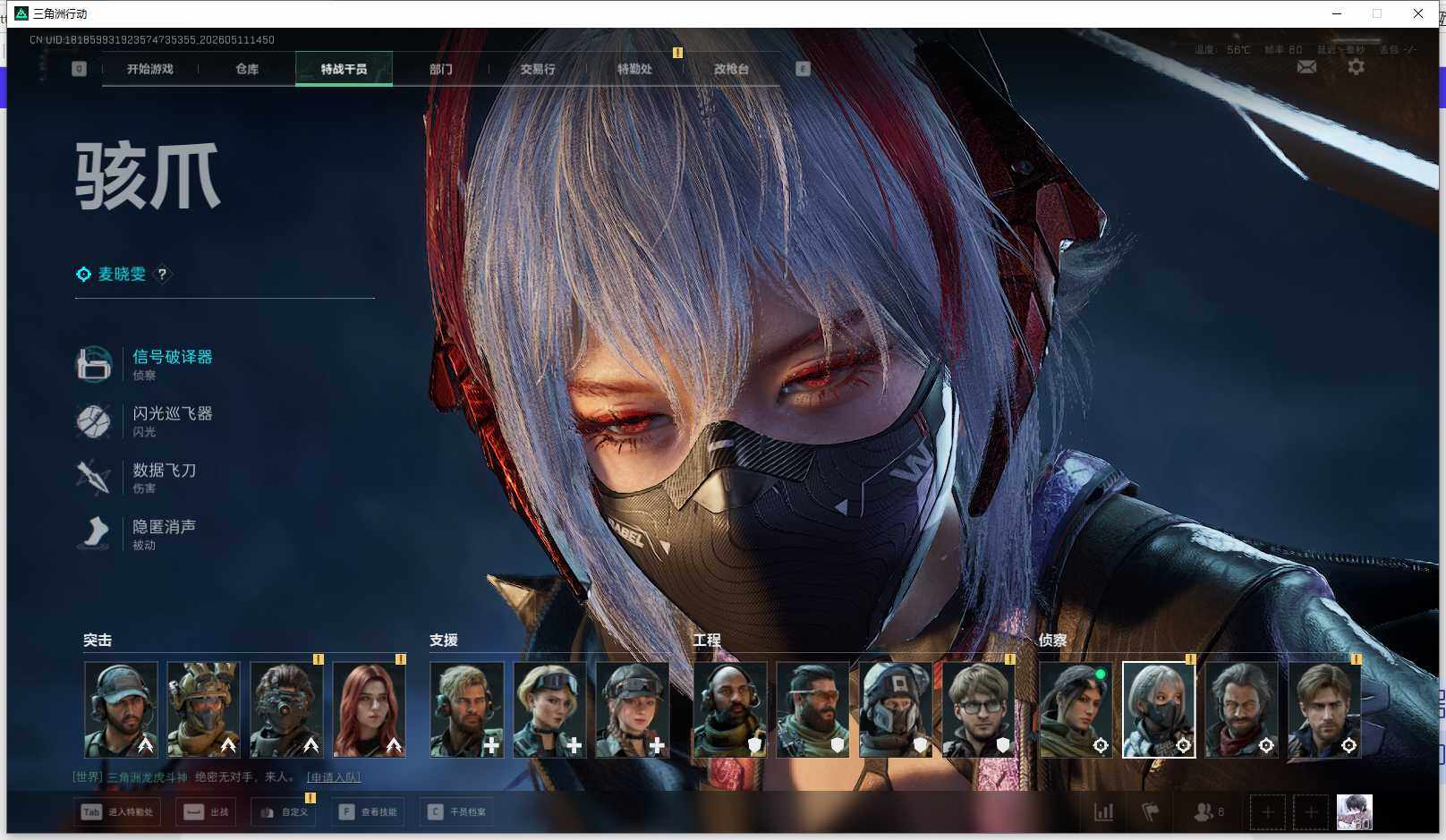
Task: Open the mail inbox envelope icon
Action: [x=1306, y=67]
